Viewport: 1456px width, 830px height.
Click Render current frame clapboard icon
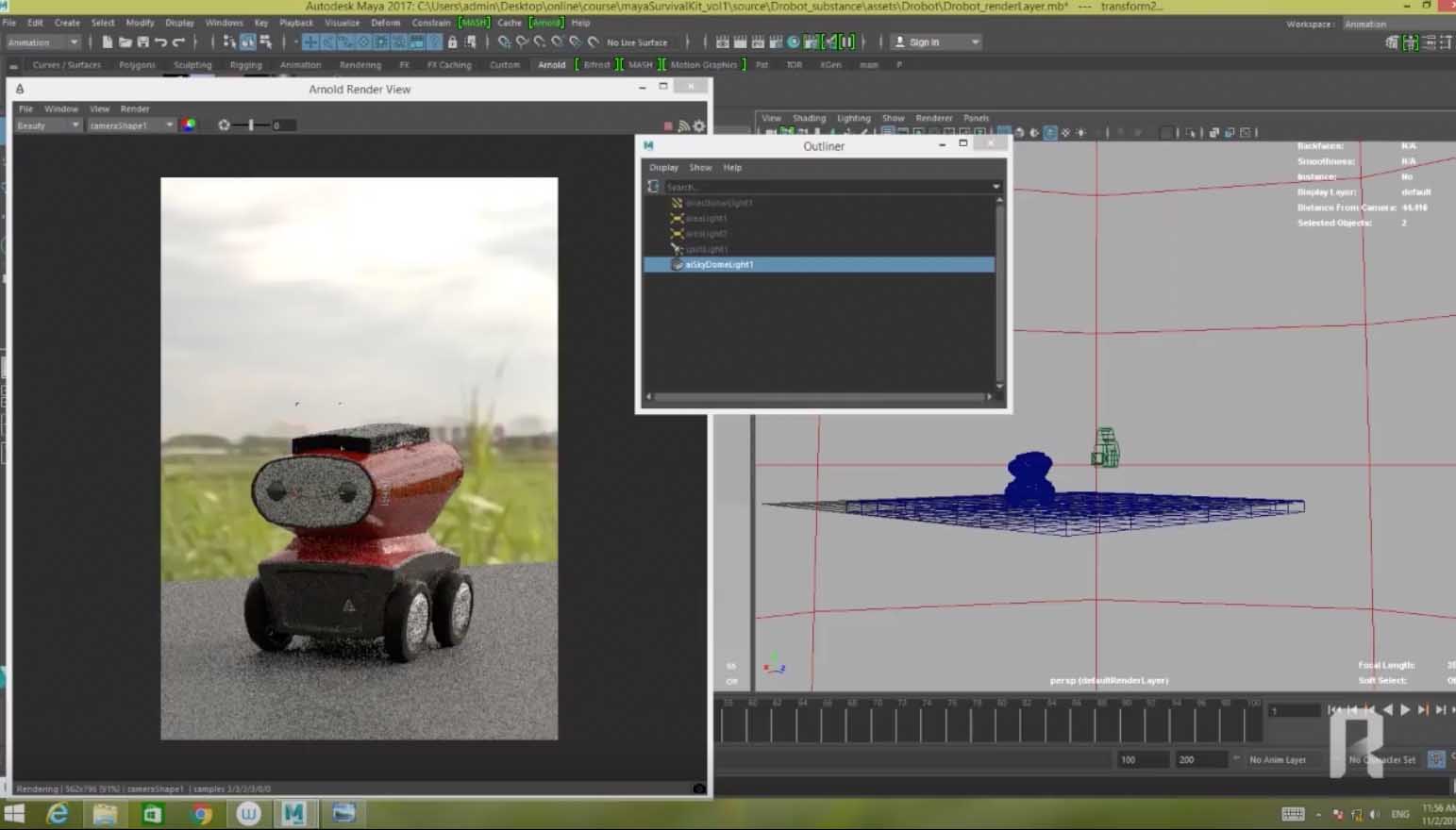click(740, 42)
